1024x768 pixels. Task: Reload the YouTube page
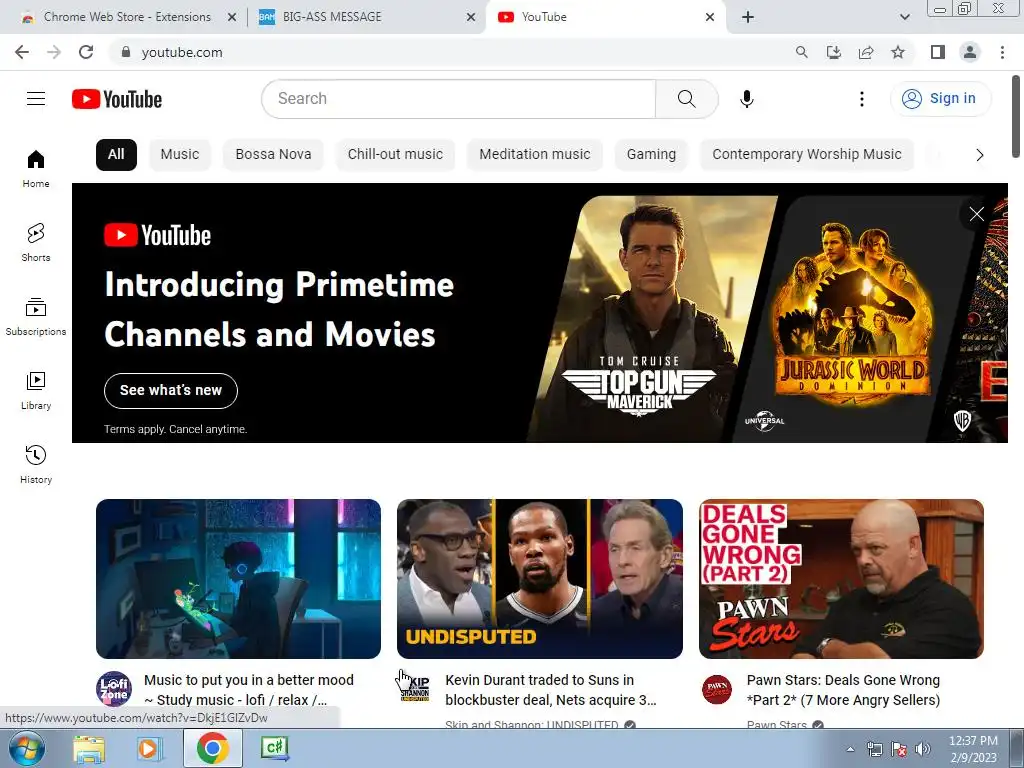click(x=86, y=52)
